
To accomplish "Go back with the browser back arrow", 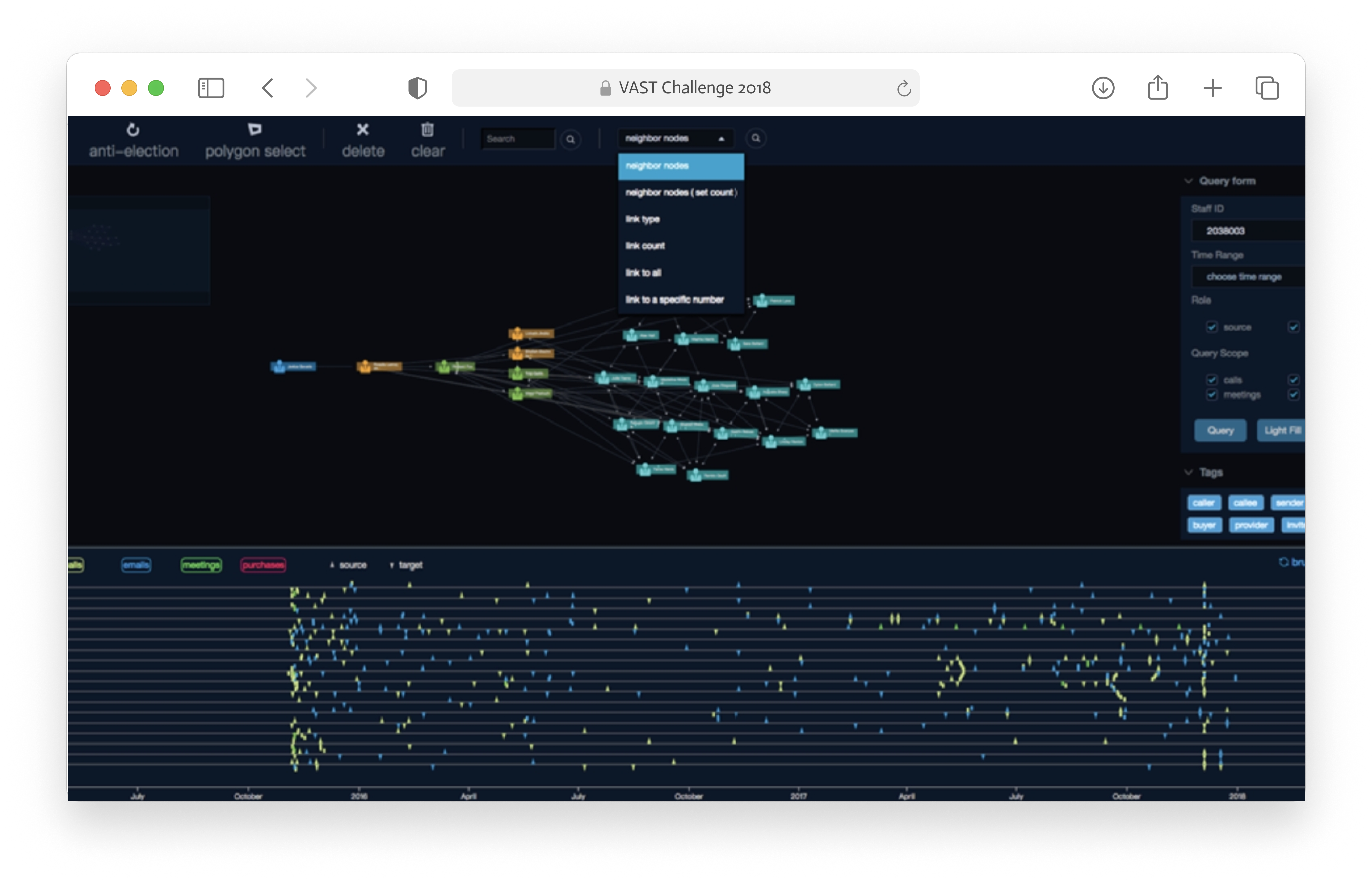I will (268, 88).
